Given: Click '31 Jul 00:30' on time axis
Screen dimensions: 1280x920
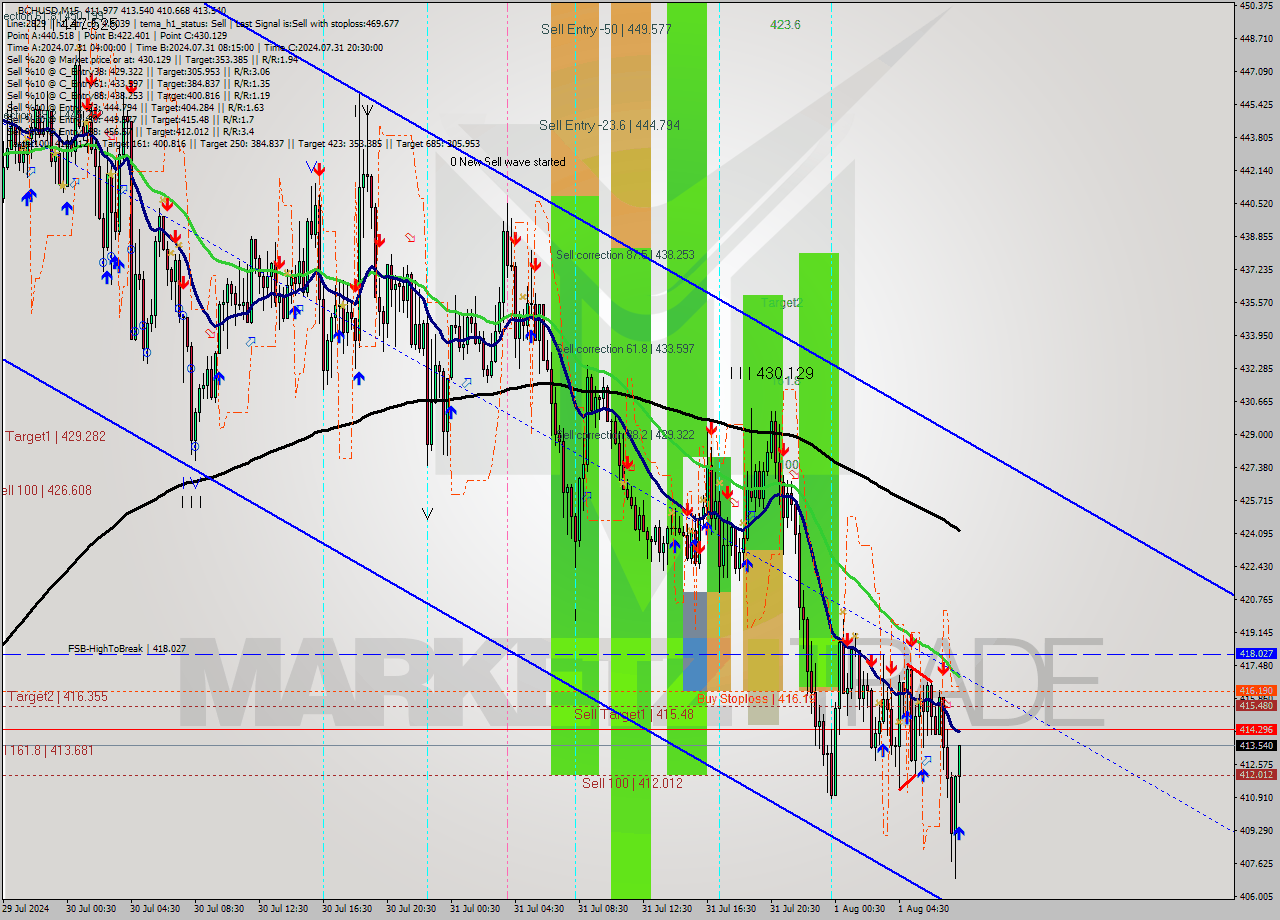Looking at the screenshot, I should point(475,909).
